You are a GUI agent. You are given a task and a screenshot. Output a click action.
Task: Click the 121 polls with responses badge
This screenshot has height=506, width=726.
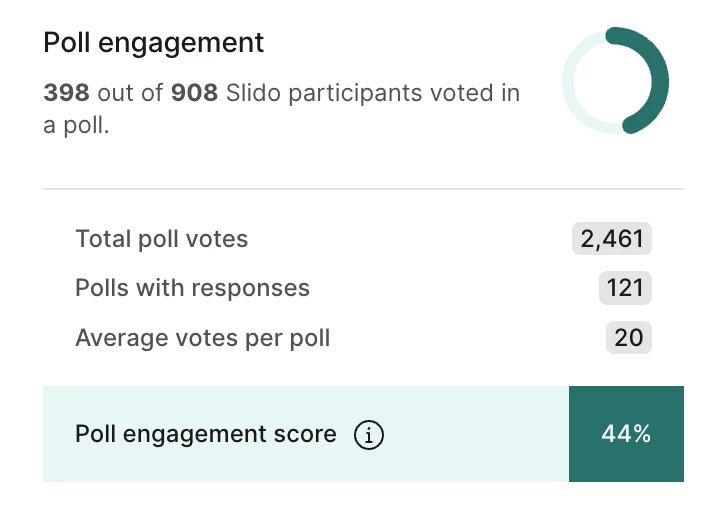point(625,289)
